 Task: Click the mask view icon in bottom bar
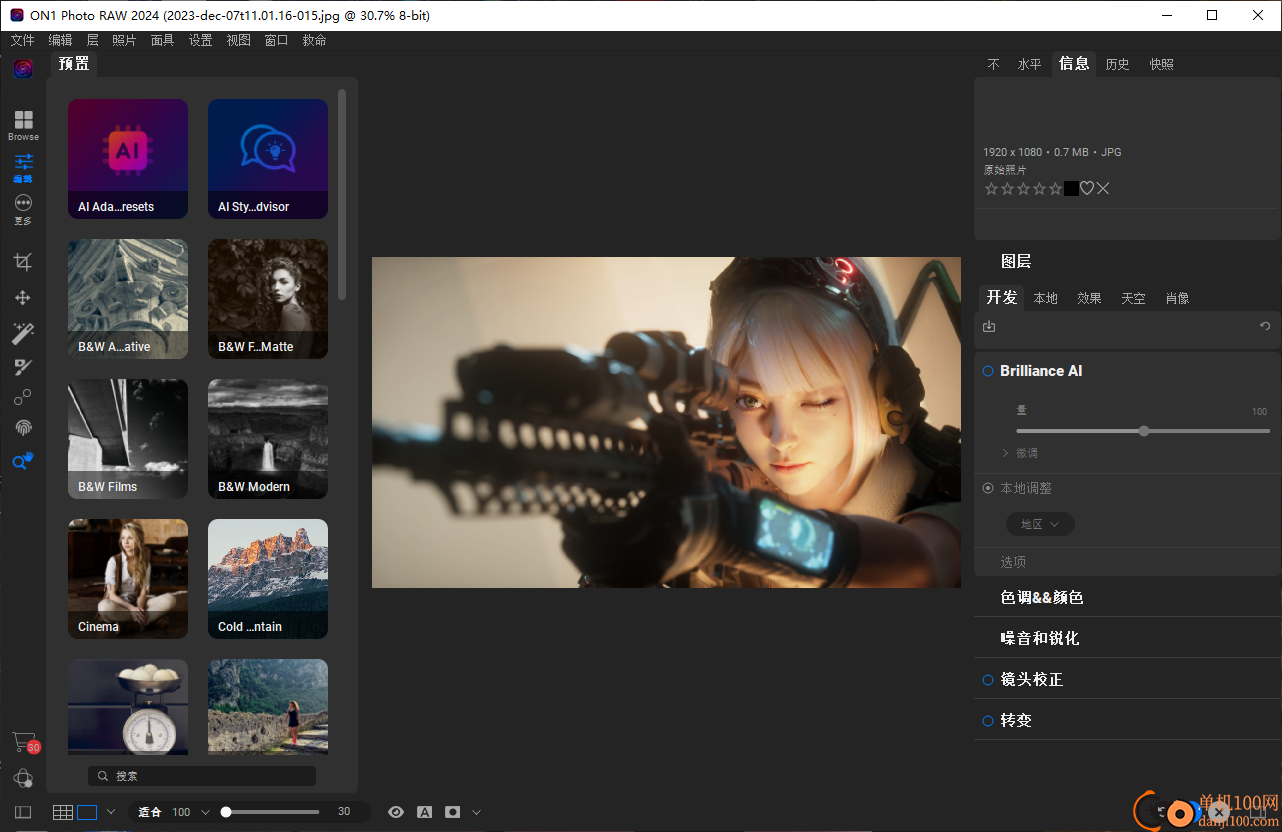453,812
